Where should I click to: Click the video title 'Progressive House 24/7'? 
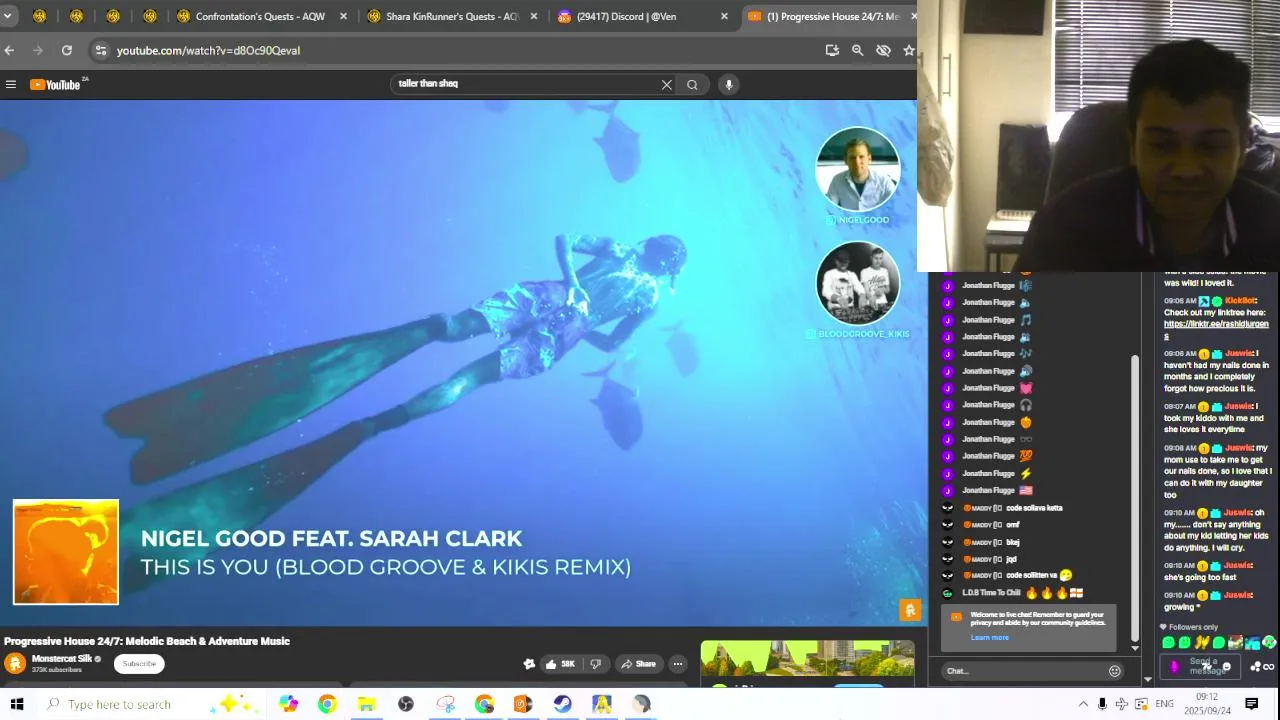coord(147,641)
